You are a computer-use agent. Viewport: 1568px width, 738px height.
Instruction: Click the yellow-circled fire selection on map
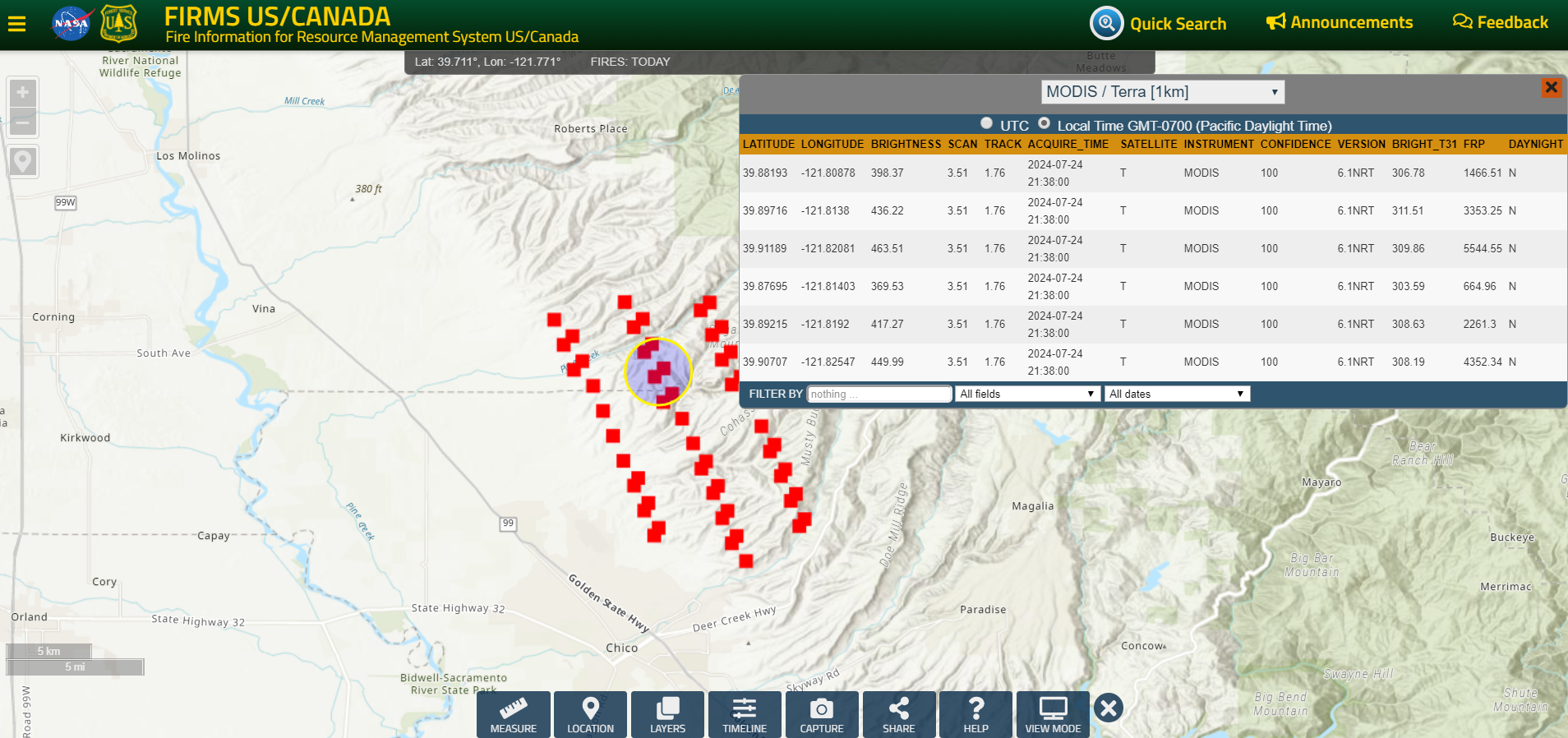[x=658, y=372]
